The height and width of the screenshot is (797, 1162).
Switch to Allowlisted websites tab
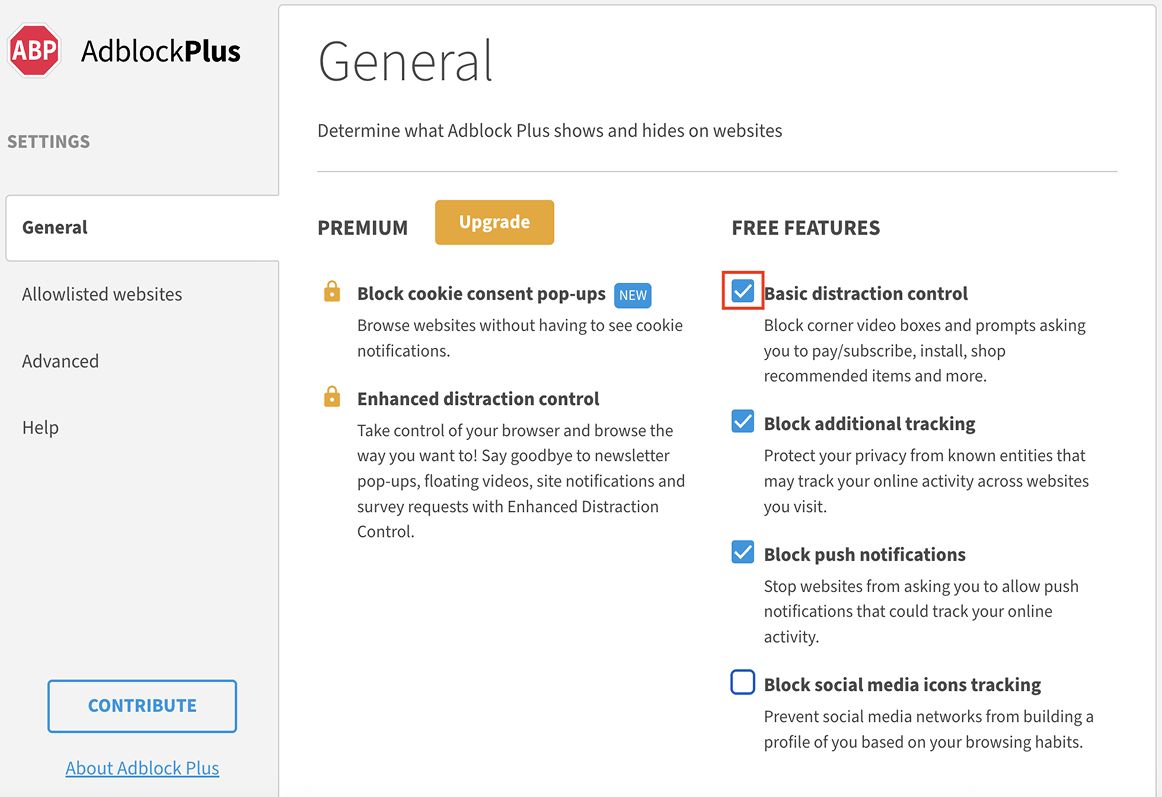pyautogui.click(x=102, y=294)
